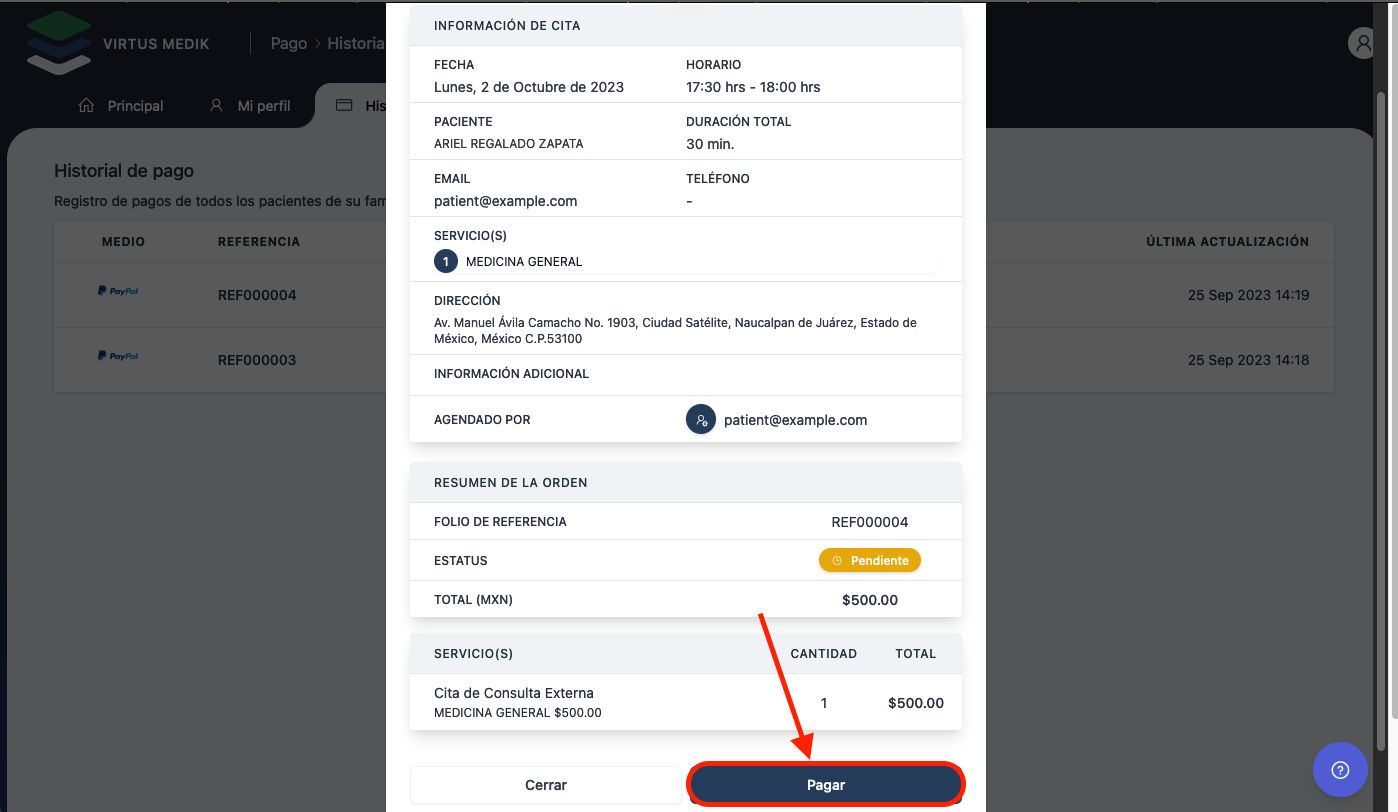Click the Pago breadcrumb link

(x=289, y=44)
